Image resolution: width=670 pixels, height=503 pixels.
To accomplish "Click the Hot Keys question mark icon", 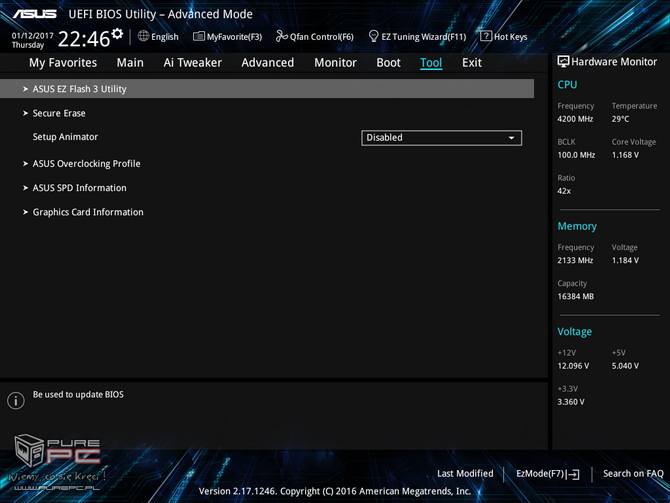I will (x=486, y=36).
